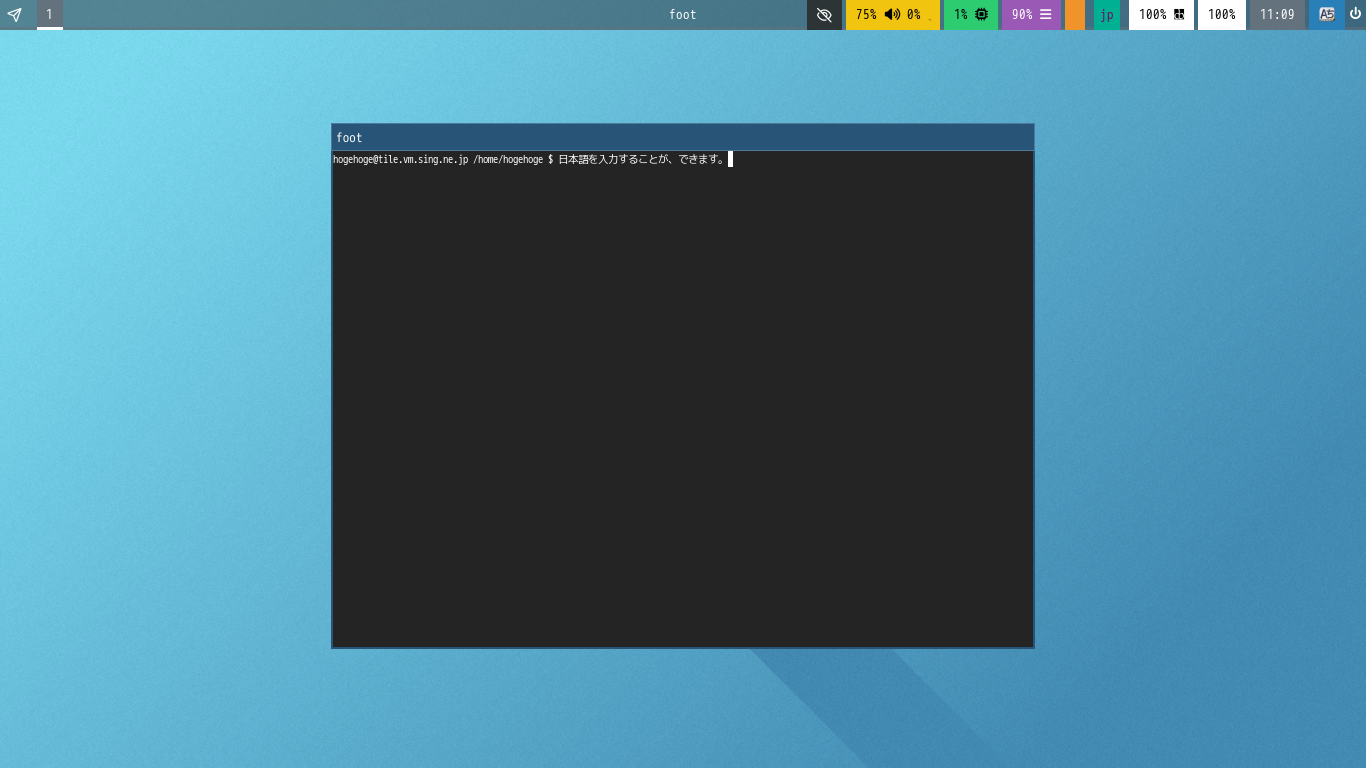
Task: Toggle the crossed-out eye idle inhibitor
Action: point(824,15)
